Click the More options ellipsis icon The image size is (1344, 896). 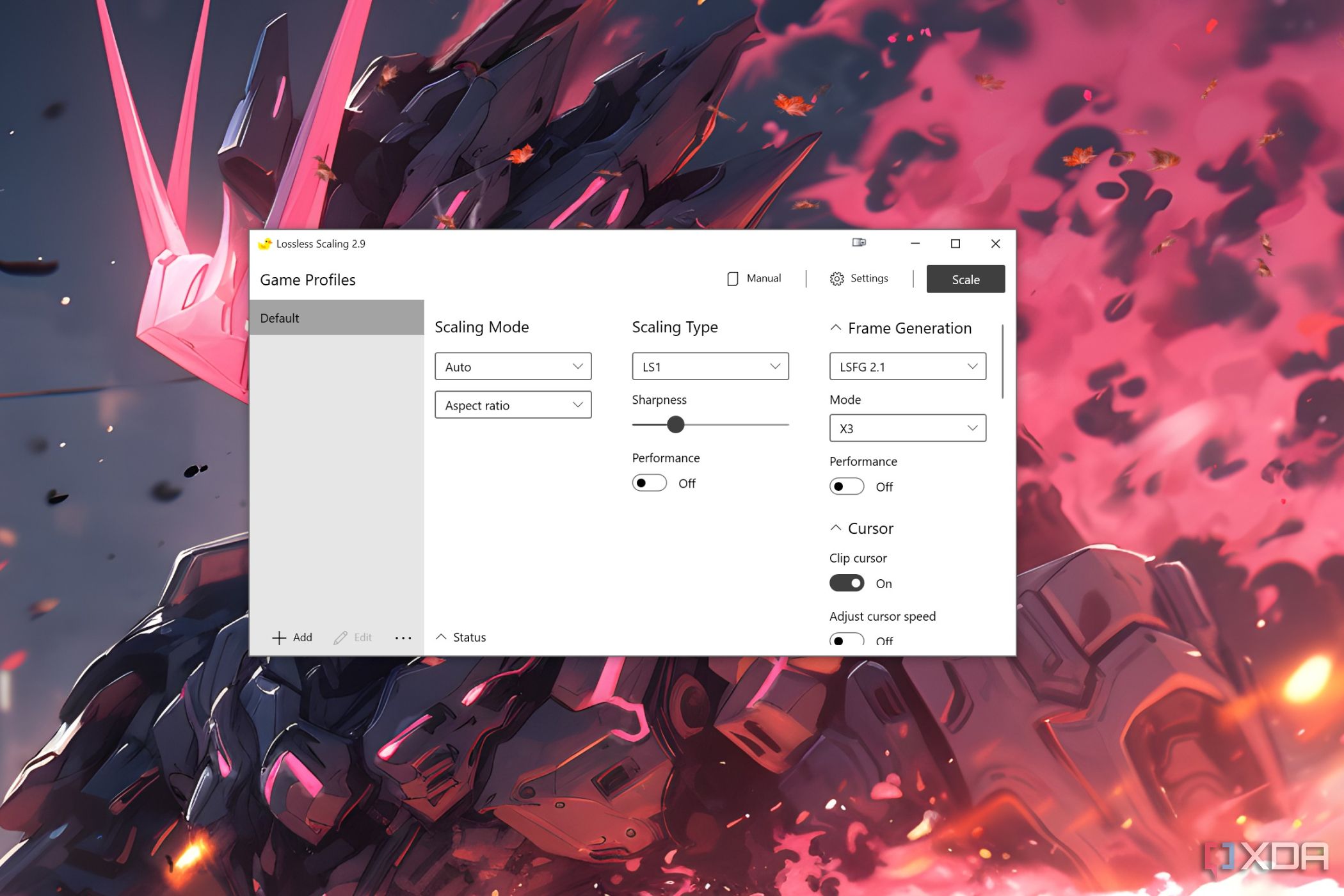[405, 638]
